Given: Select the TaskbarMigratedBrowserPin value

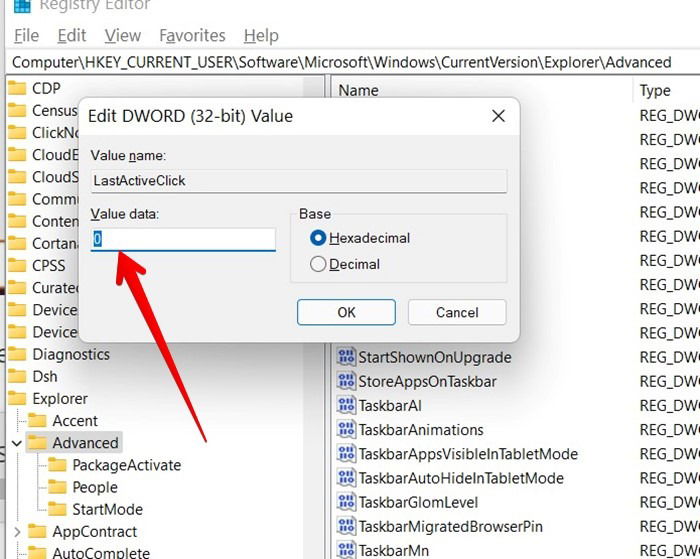Looking at the screenshot, I should (451, 526).
